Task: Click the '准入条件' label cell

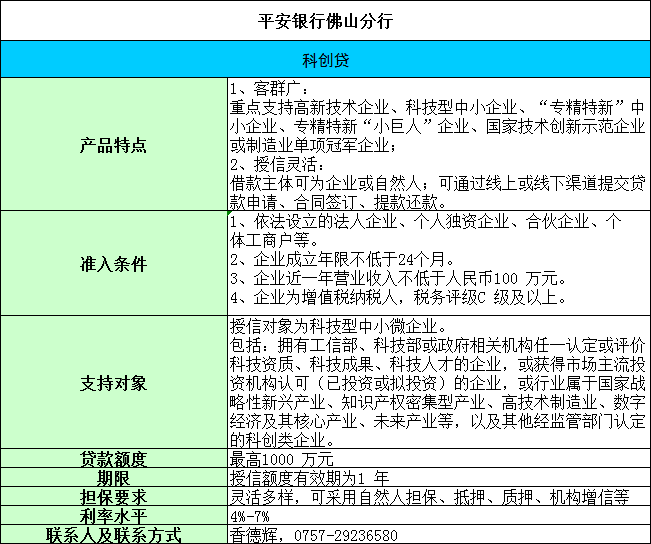Action: tap(114, 263)
